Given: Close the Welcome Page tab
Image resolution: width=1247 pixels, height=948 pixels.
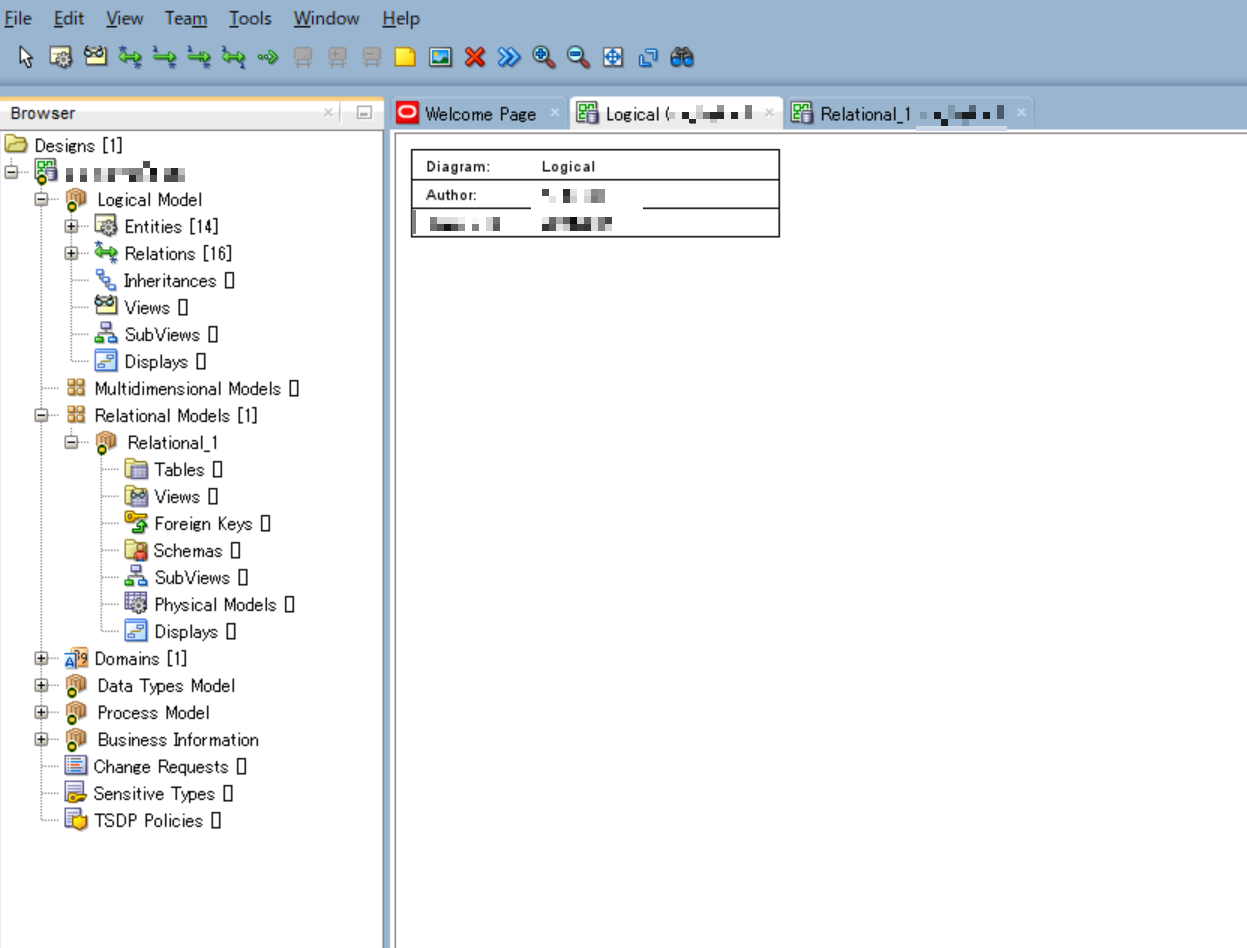Looking at the screenshot, I should (554, 113).
